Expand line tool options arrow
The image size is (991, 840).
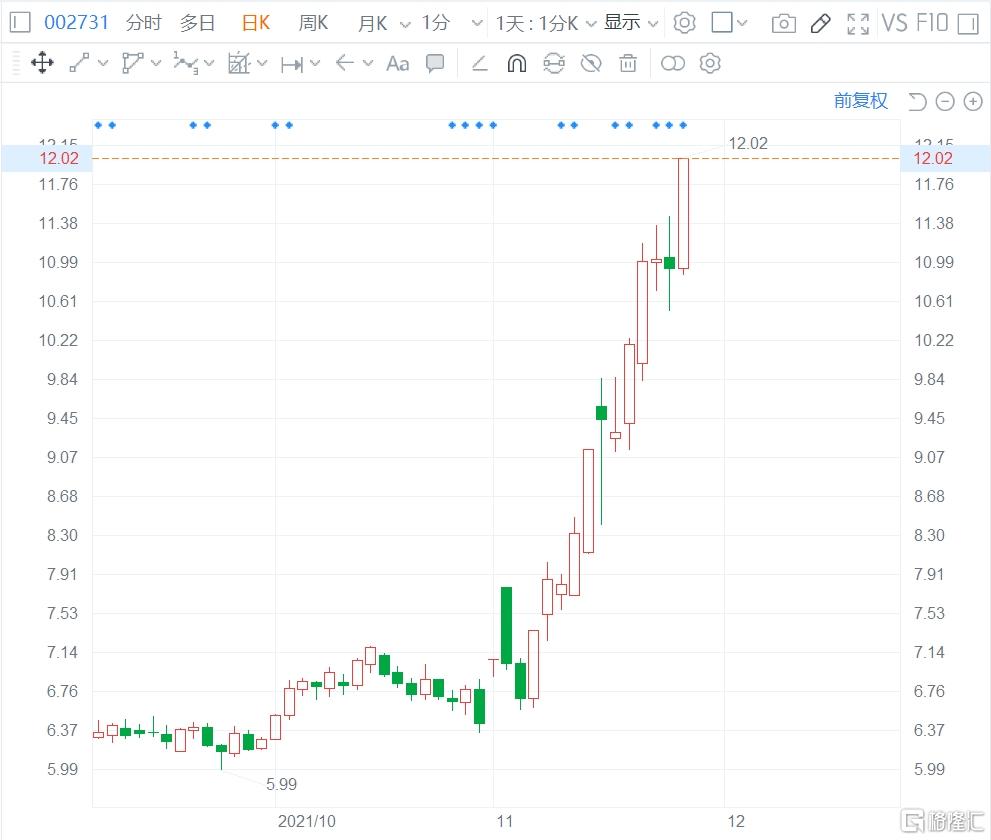pyautogui.click(x=103, y=63)
